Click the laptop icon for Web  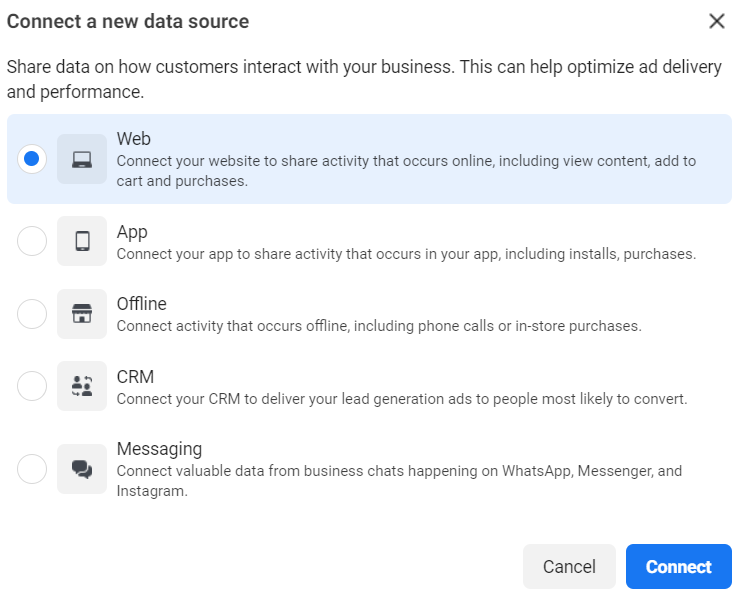coord(82,159)
